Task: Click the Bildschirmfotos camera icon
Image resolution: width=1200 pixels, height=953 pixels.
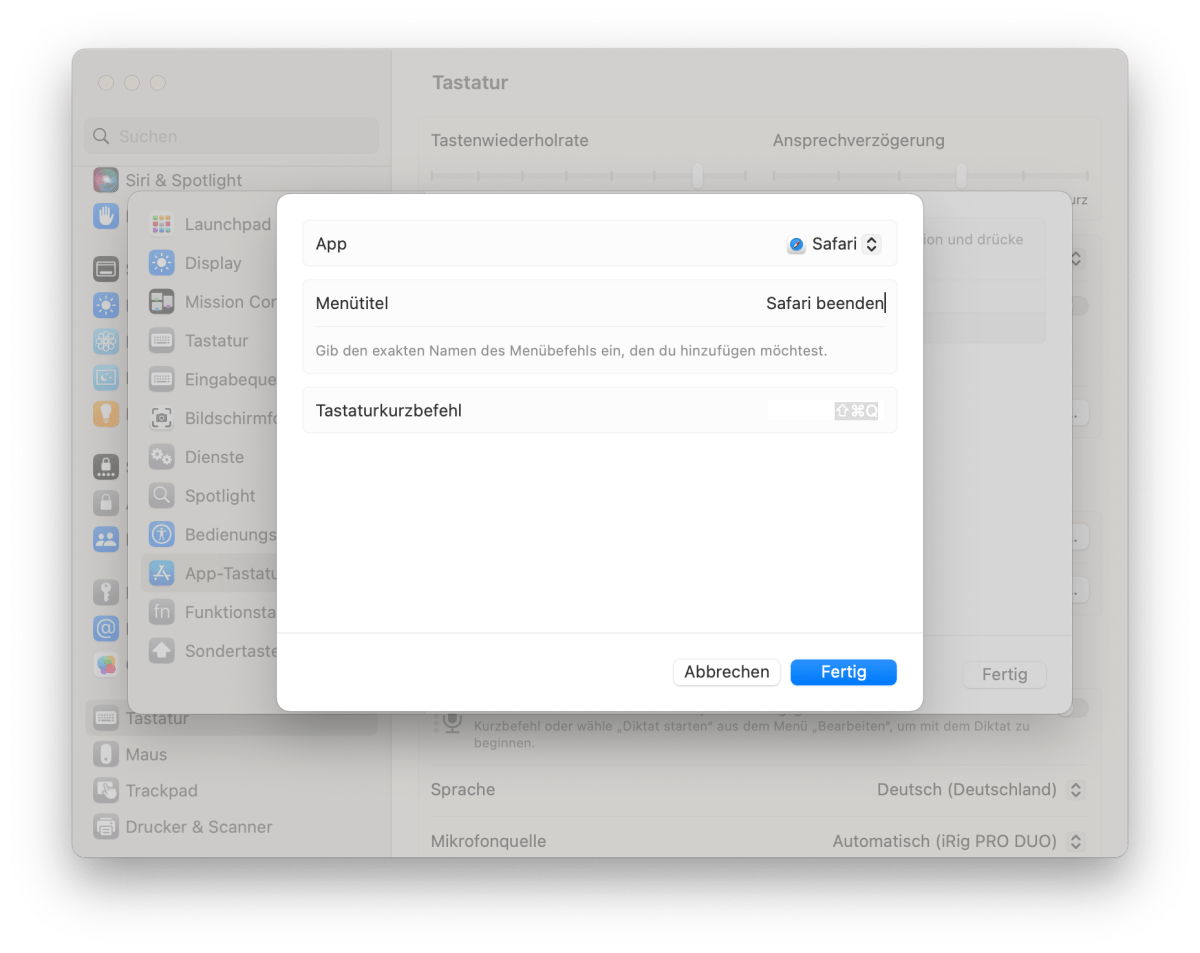Action: pos(161,418)
